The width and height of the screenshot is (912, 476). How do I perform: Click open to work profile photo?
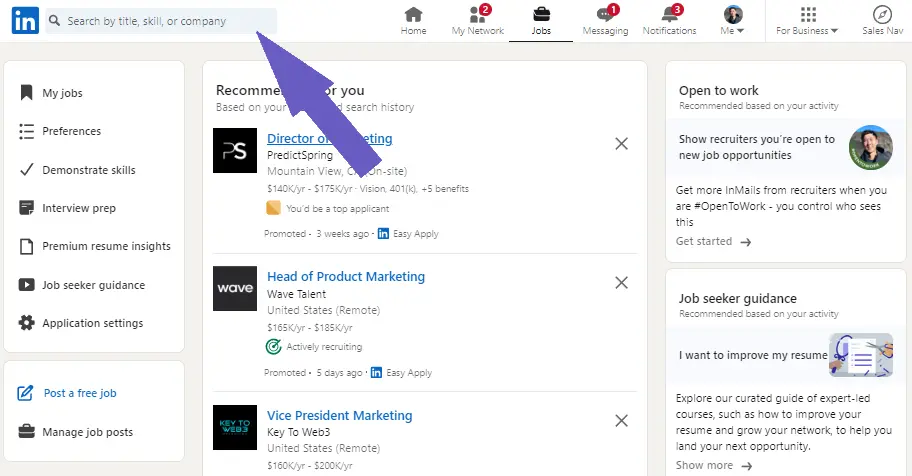point(870,147)
